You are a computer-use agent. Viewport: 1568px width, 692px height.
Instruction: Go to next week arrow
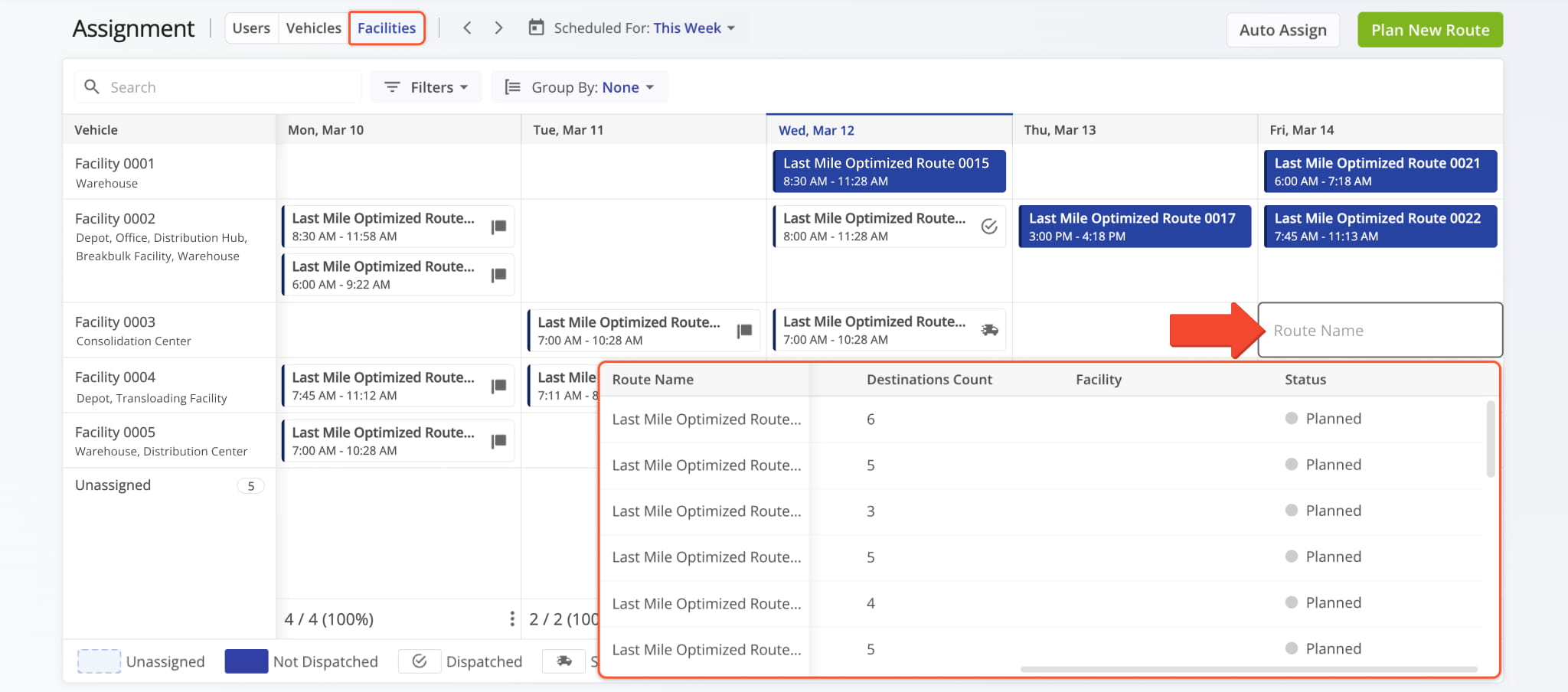(x=499, y=28)
